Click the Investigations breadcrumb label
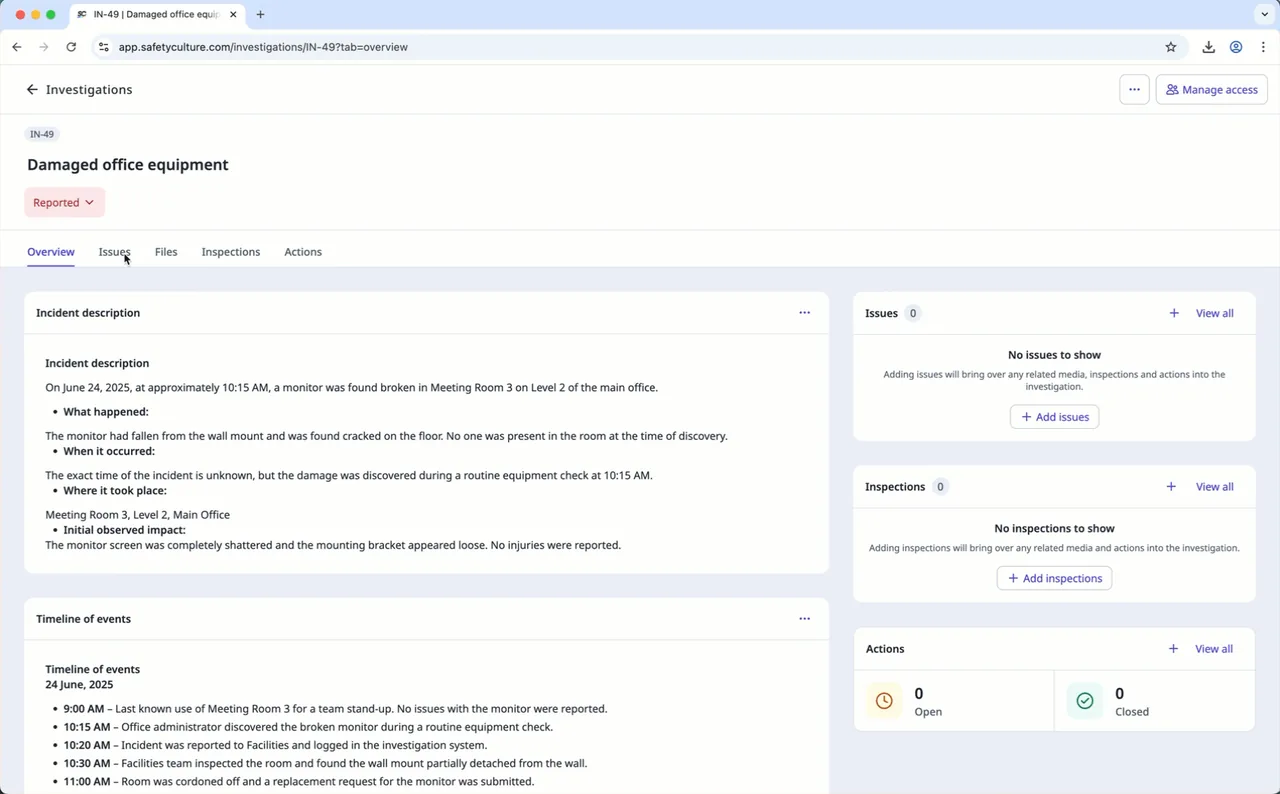Screen dimensions: 1280x794 click(89, 90)
